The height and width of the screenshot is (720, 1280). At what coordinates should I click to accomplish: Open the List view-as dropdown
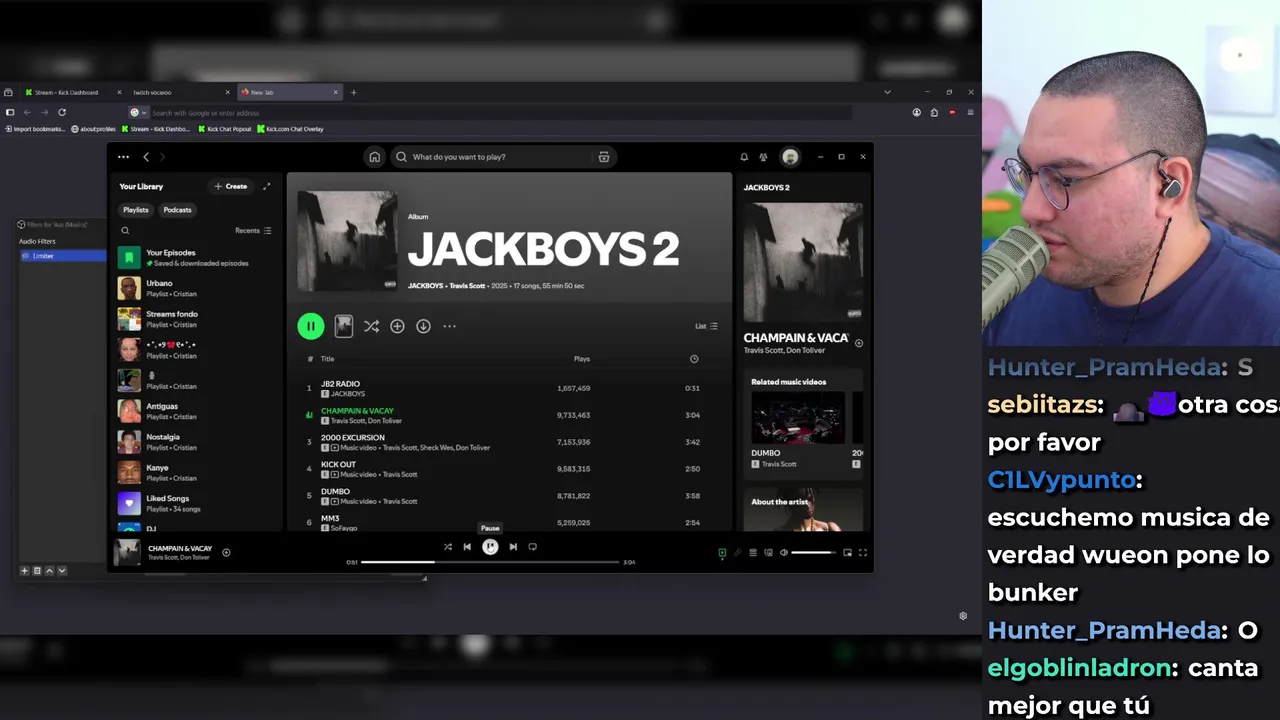coord(706,326)
